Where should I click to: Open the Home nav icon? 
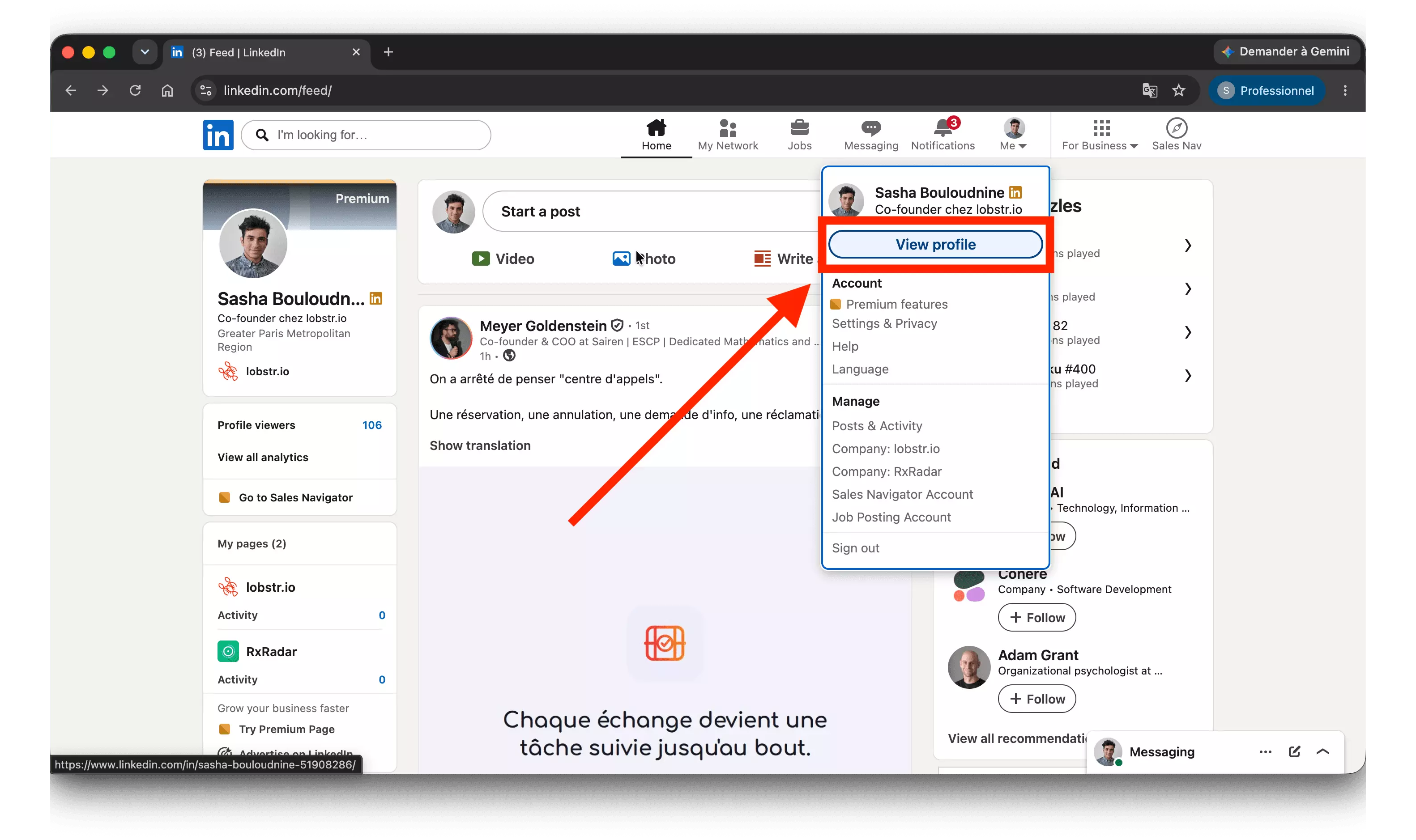(x=656, y=128)
